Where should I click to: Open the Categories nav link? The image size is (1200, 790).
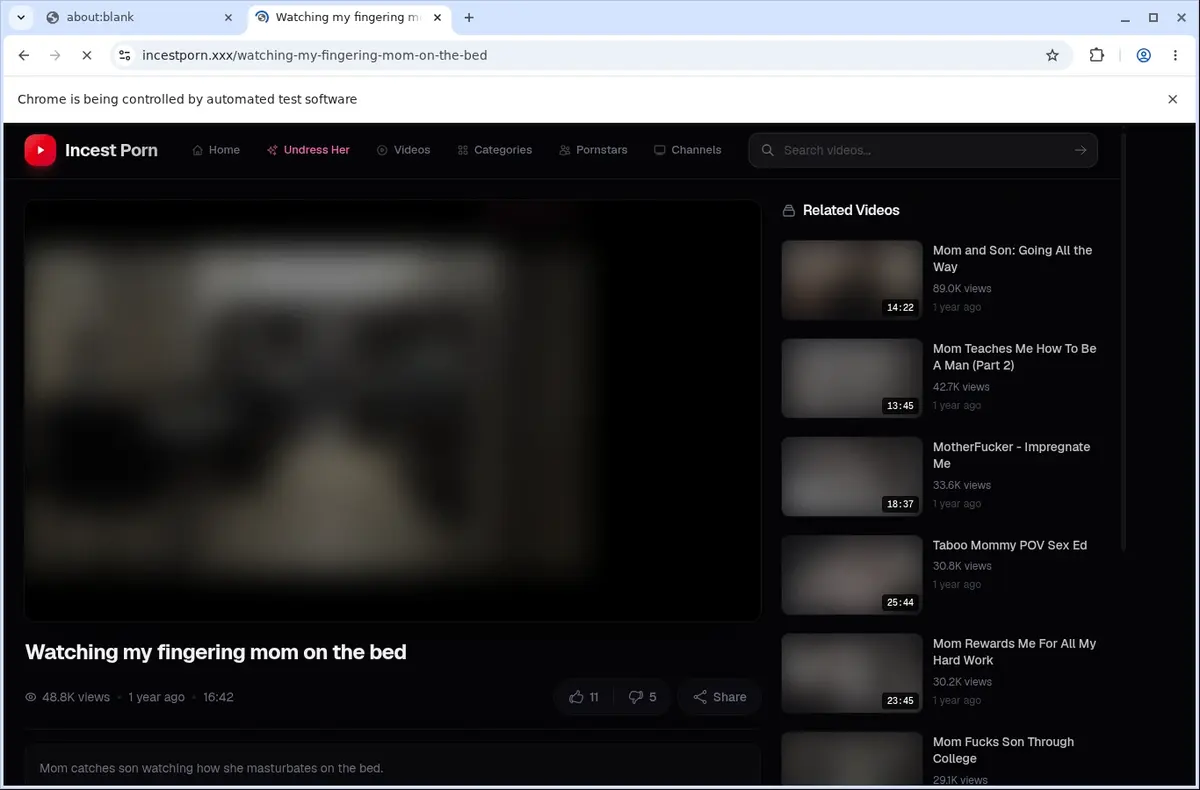[x=494, y=150]
